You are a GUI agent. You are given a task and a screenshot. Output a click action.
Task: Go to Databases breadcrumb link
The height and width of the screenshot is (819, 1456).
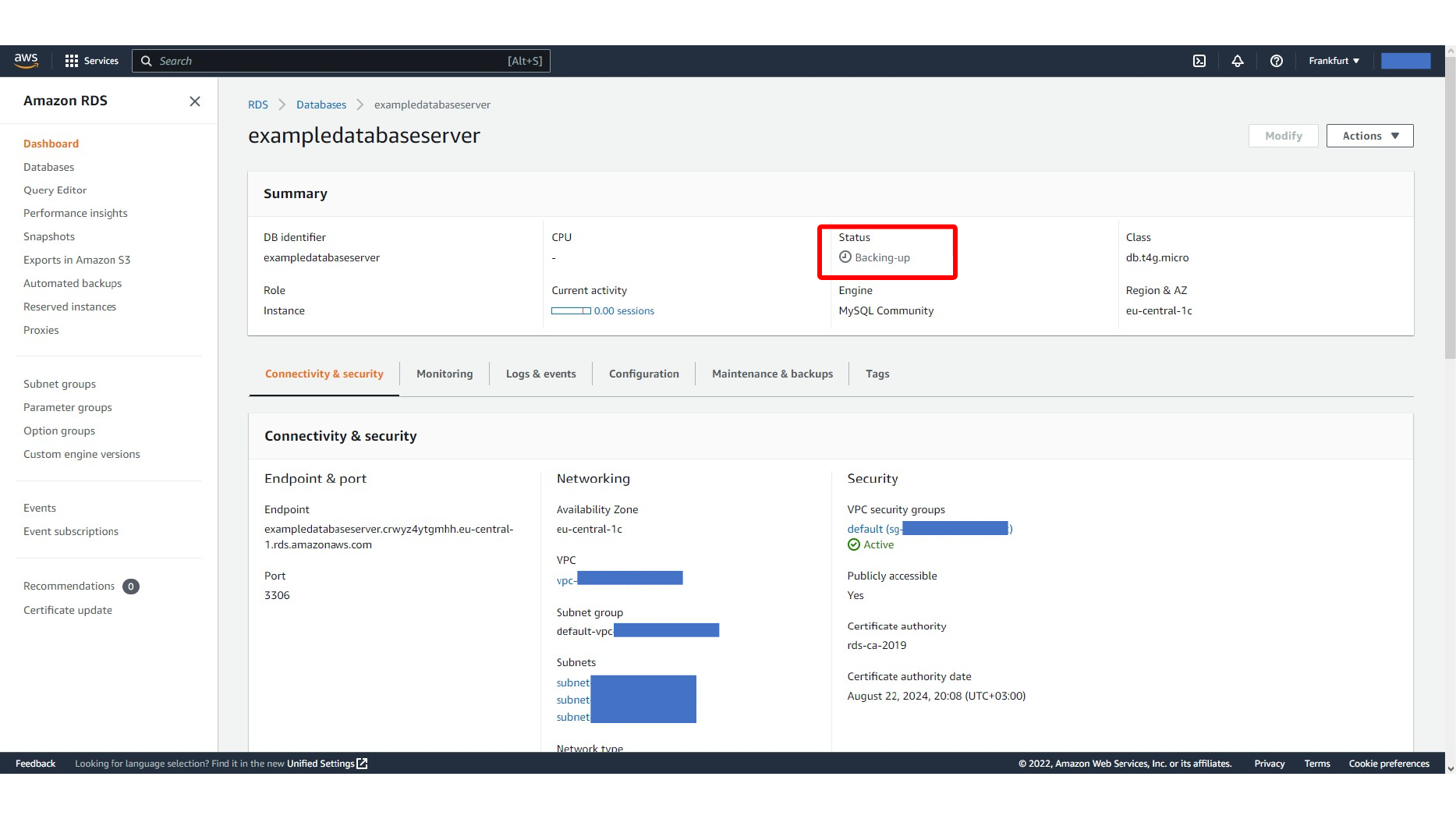pyautogui.click(x=321, y=105)
